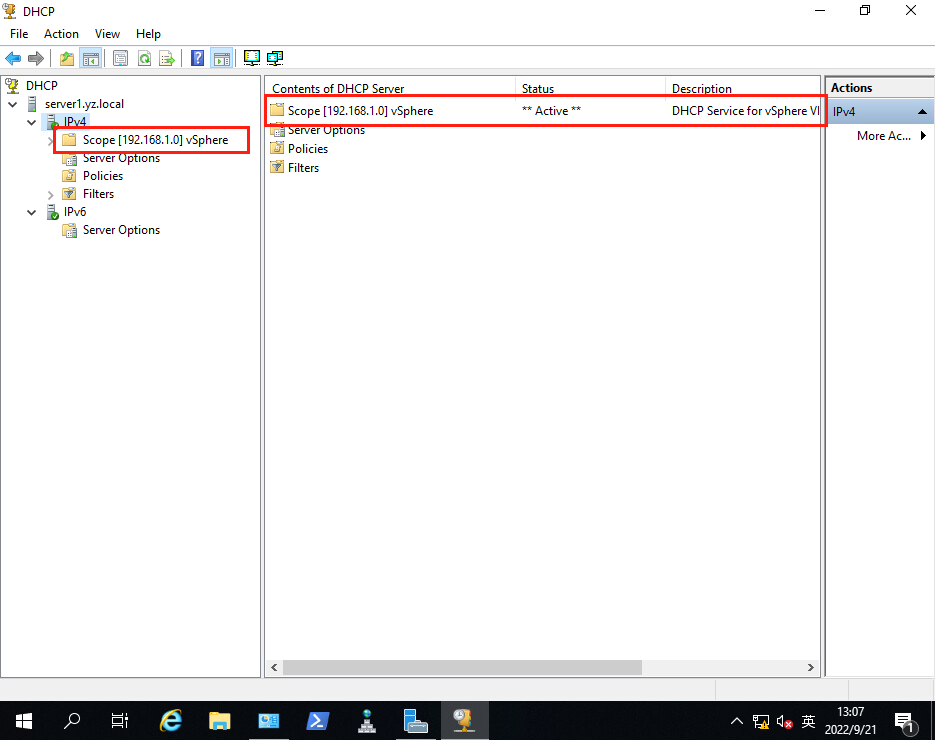Collapse the IPv4 tree node
Screen dimensions: 935x740
point(31,121)
